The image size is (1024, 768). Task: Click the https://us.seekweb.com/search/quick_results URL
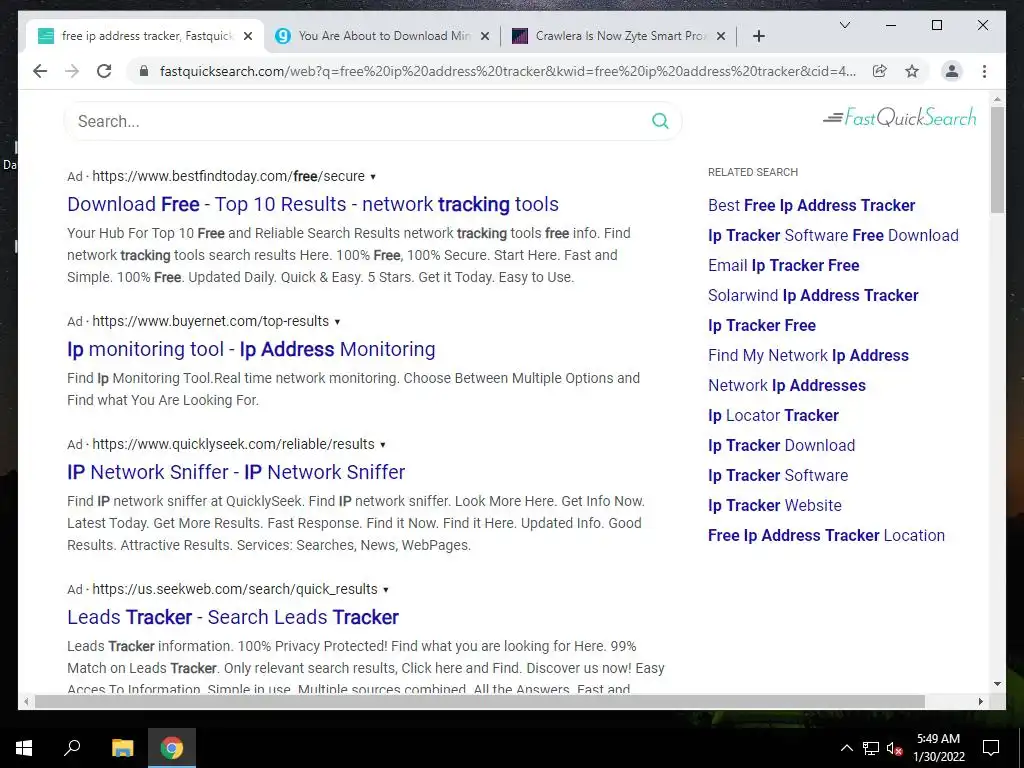tap(234, 589)
